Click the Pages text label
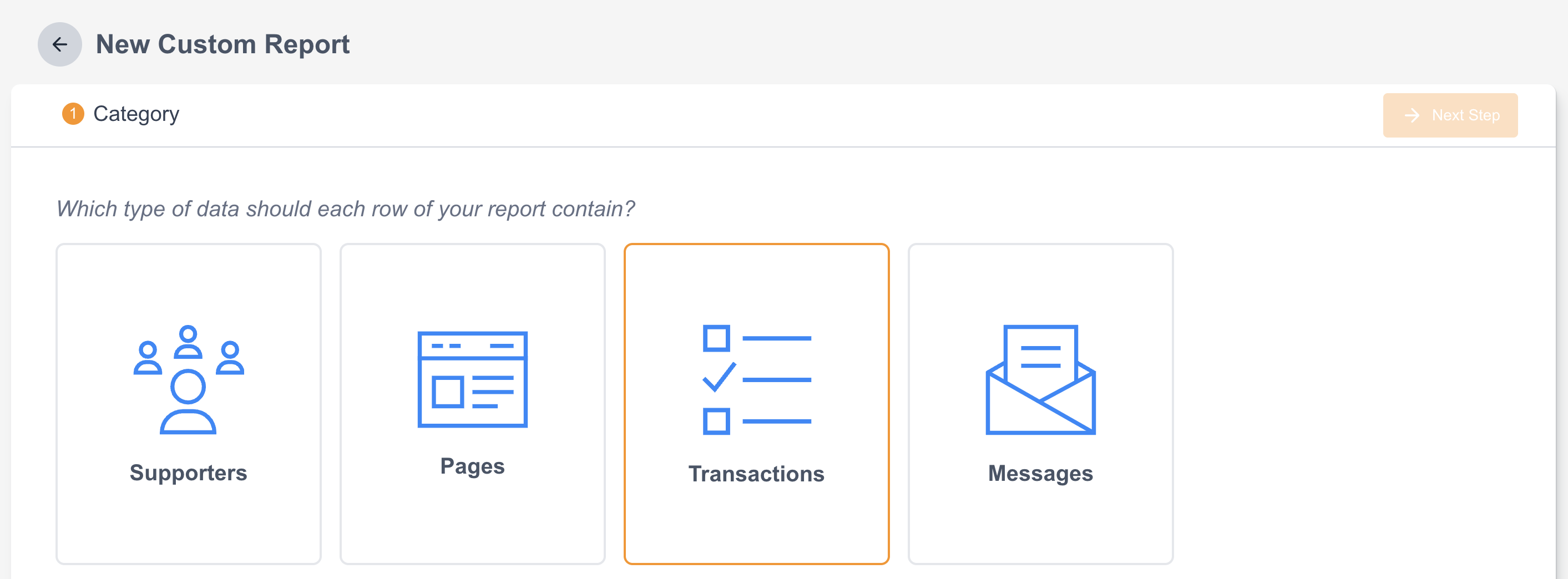The height and width of the screenshot is (579, 1568). 472,466
